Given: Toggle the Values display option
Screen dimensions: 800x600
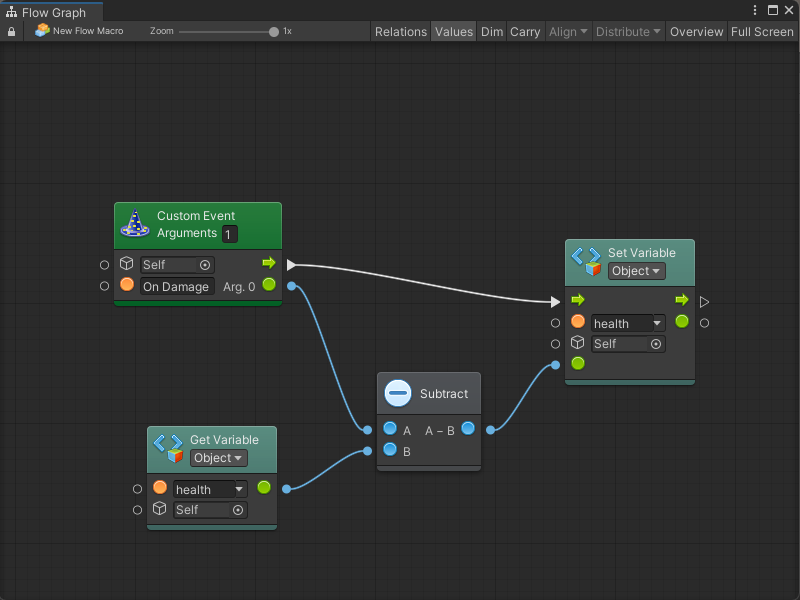Looking at the screenshot, I should 453,32.
